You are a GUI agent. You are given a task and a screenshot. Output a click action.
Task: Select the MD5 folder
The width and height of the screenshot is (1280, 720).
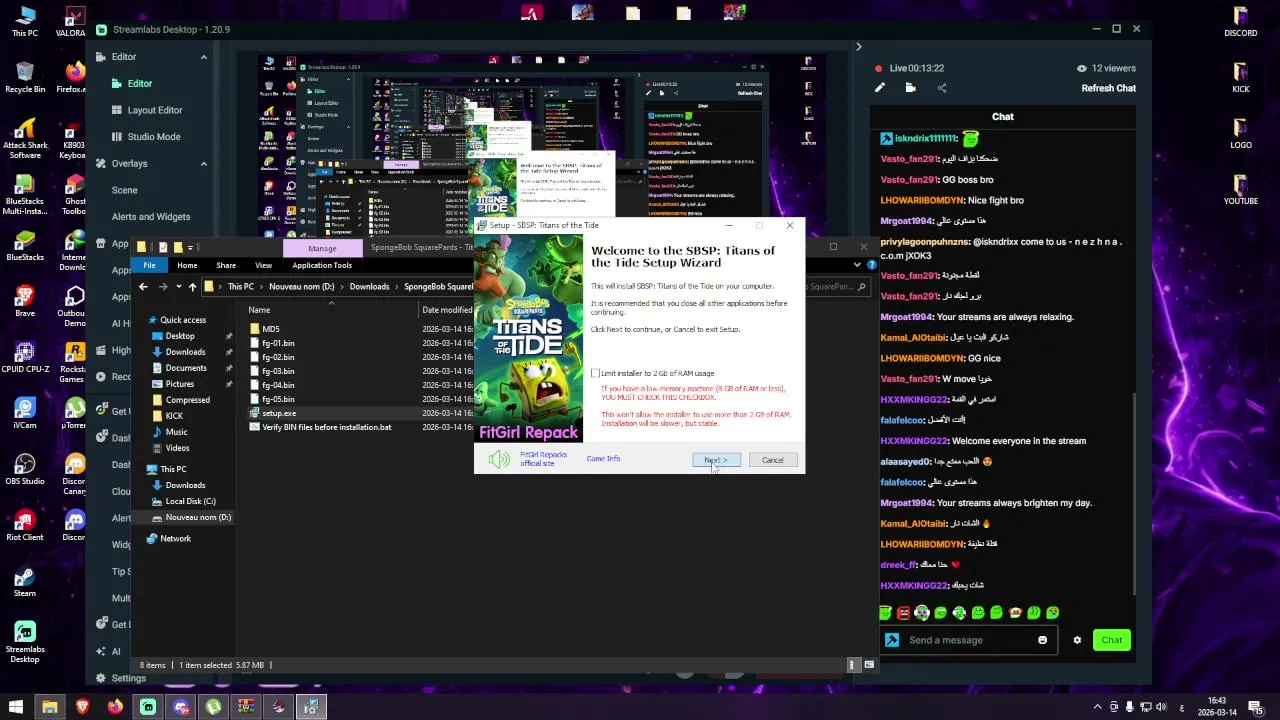tap(271, 329)
